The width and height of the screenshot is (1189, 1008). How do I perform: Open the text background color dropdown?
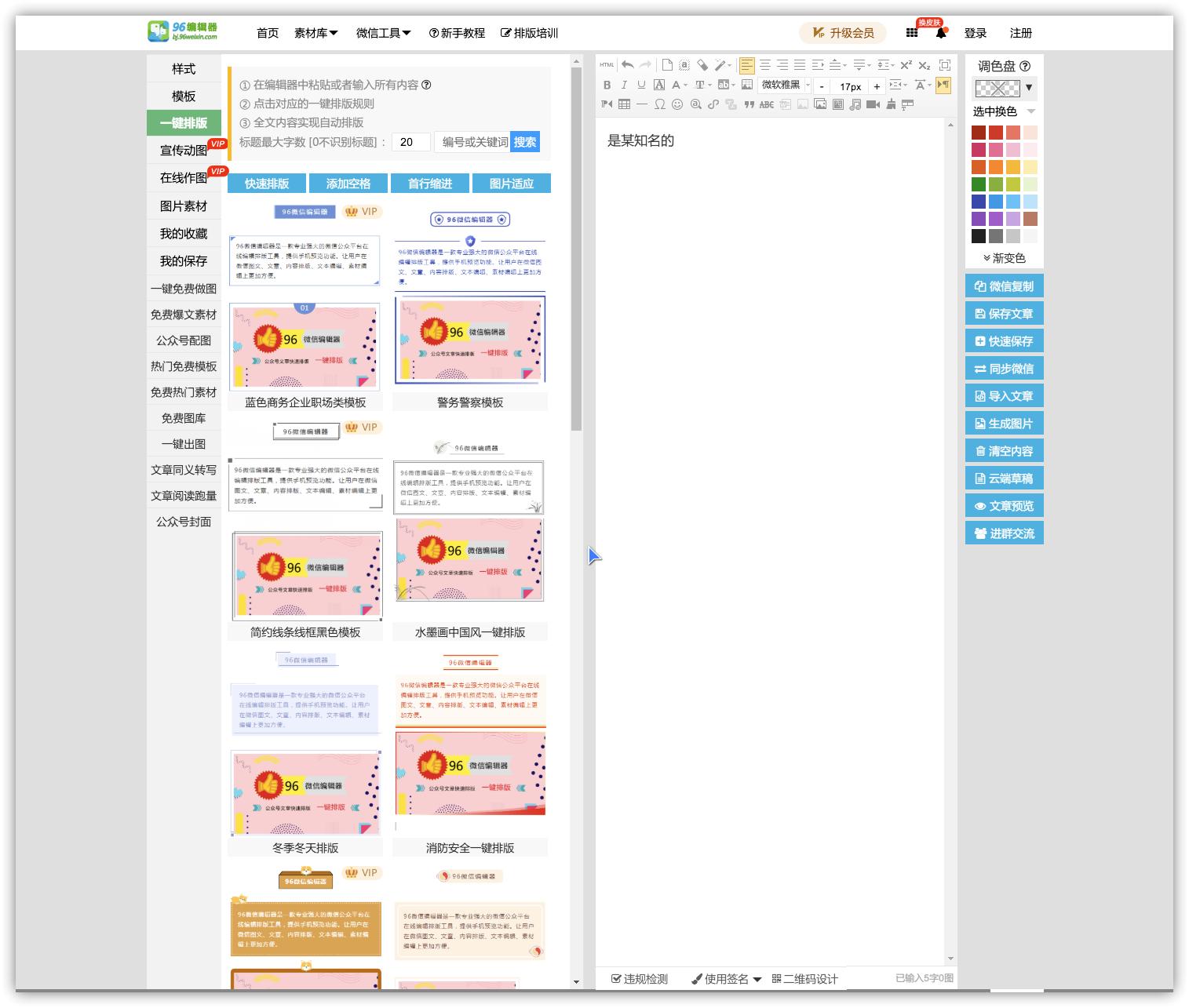click(733, 85)
